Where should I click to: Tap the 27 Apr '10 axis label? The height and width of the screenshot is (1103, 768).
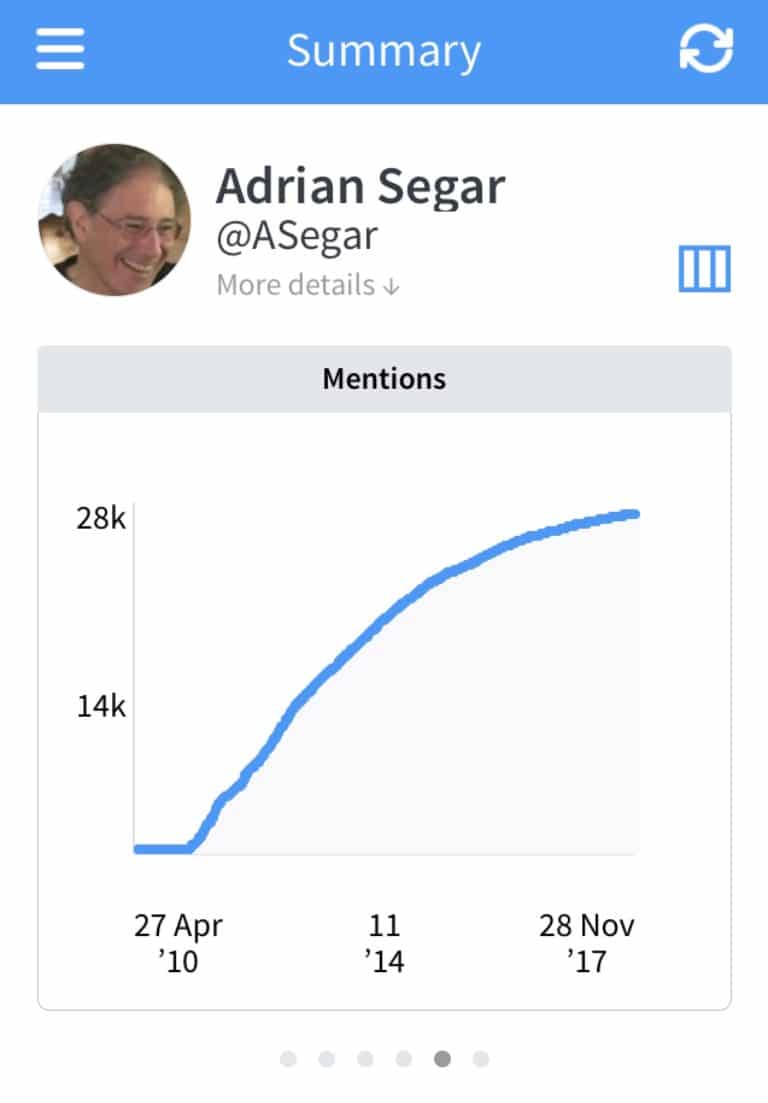click(x=178, y=943)
